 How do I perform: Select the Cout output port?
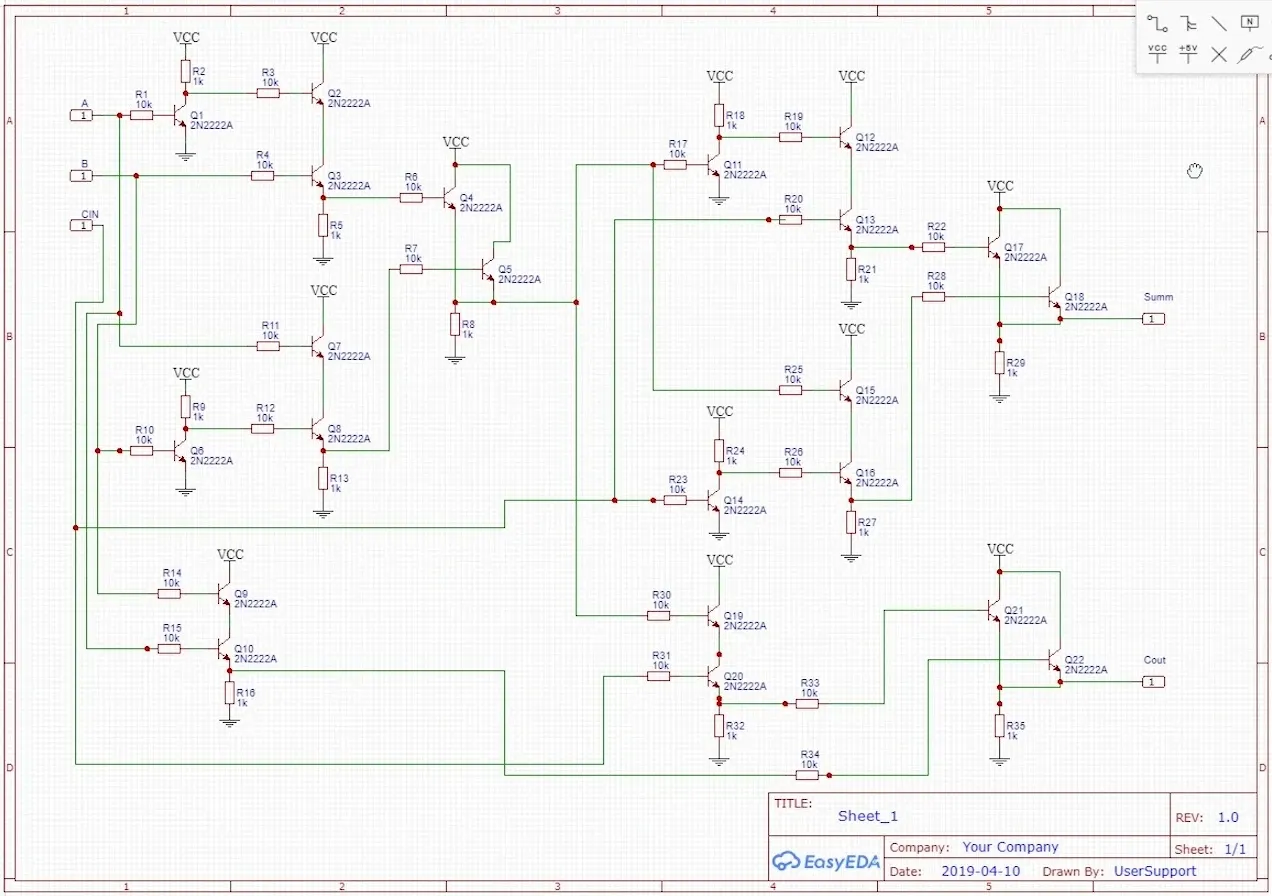click(1153, 681)
